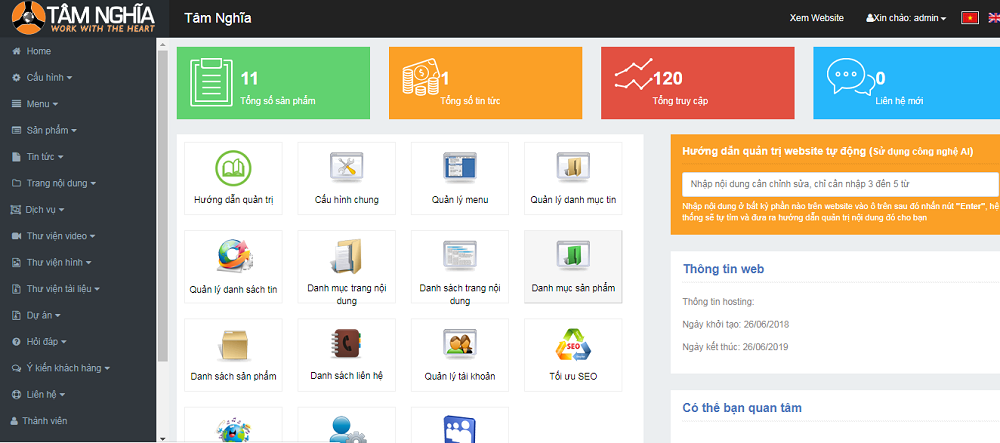
Task: Open the Tổng số tin tức orange card
Action: point(485,83)
